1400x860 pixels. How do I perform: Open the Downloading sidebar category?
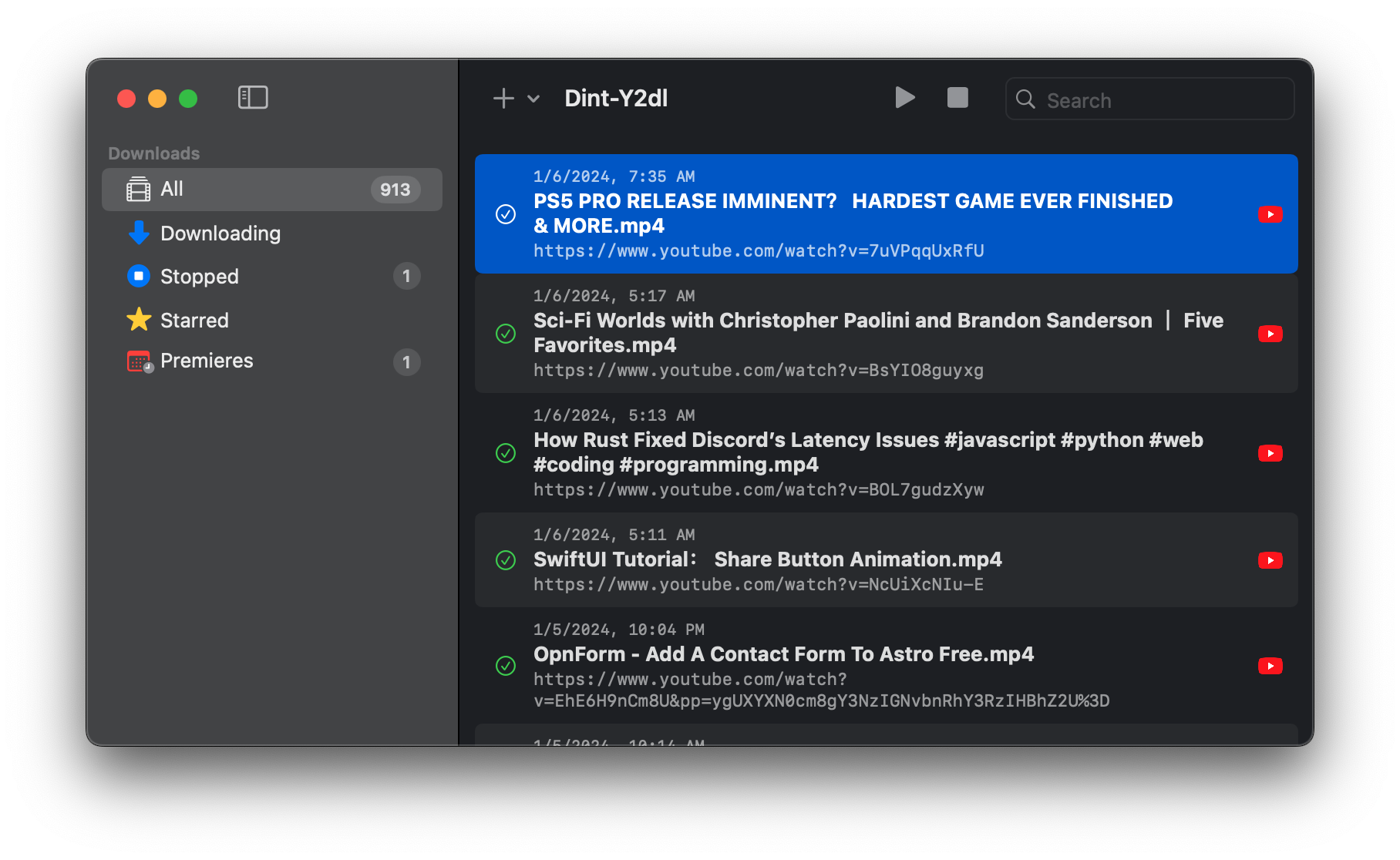click(272, 233)
